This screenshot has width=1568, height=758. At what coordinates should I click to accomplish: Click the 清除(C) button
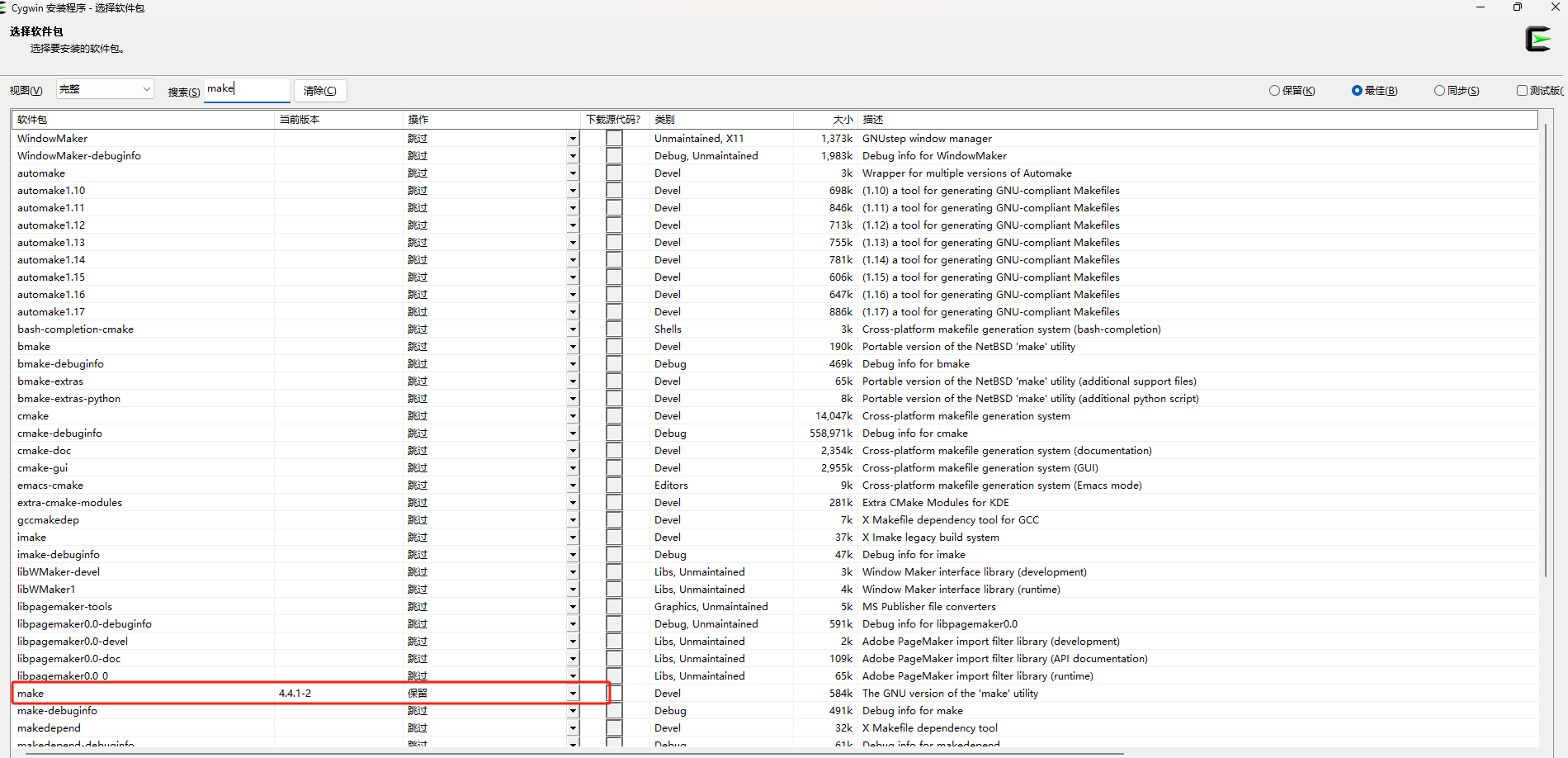tap(320, 91)
